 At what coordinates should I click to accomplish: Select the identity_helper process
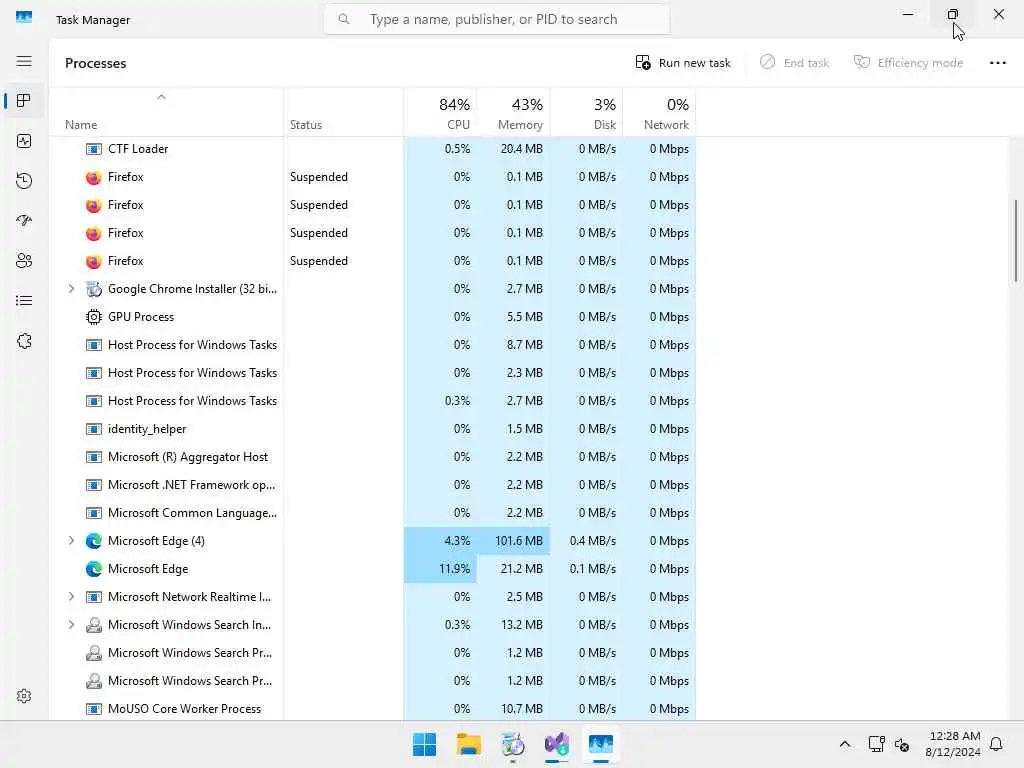(x=372, y=429)
